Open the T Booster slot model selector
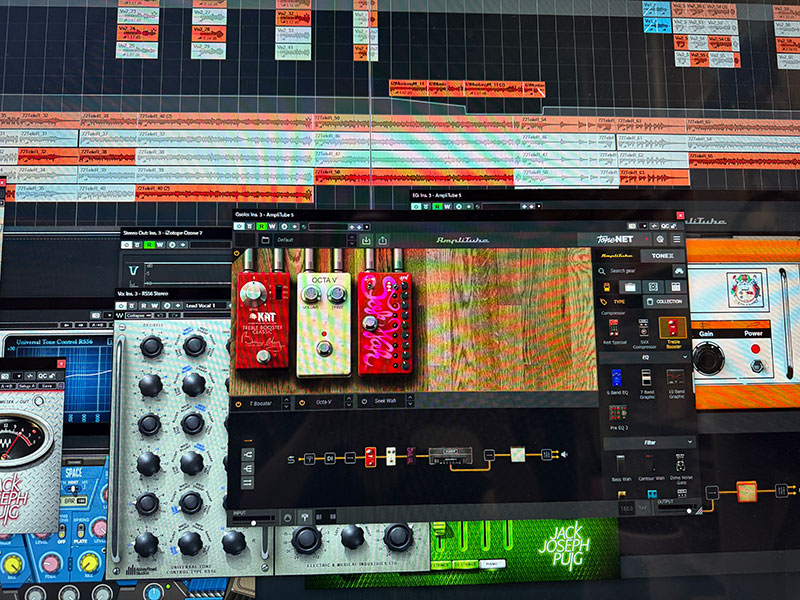The image size is (800, 600). pyautogui.click(x=285, y=403)
